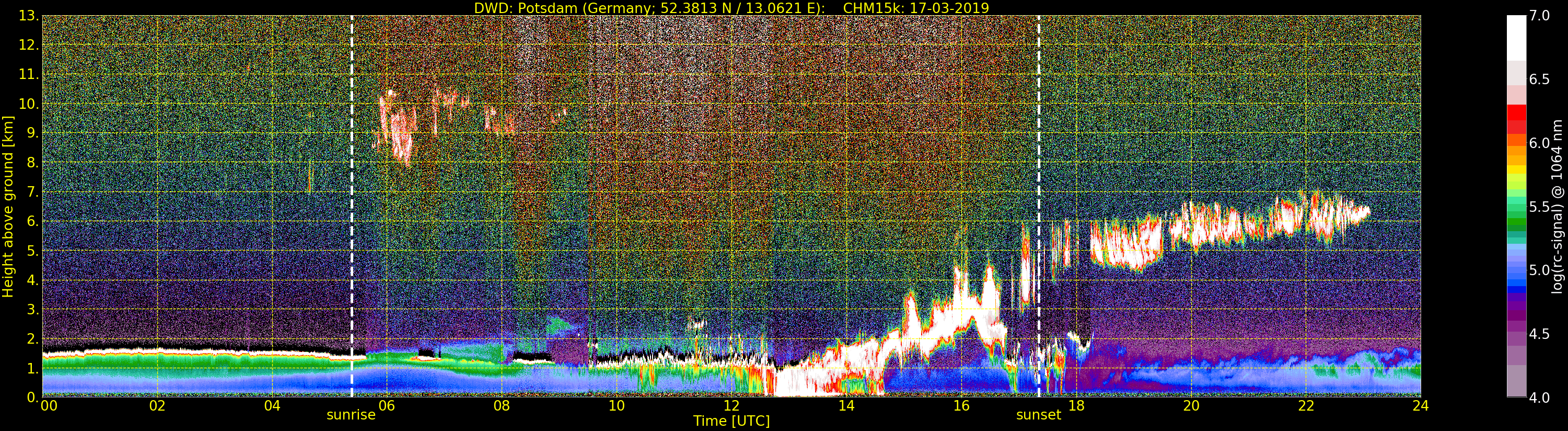Click the '18' time tick label
Viewport: 1568px width, 431px height.
click(1076, 405)
